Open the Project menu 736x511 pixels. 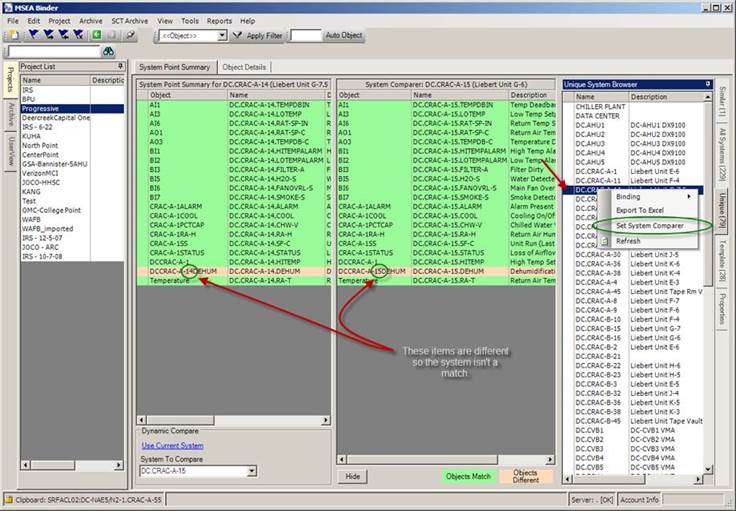coord(59,21)
